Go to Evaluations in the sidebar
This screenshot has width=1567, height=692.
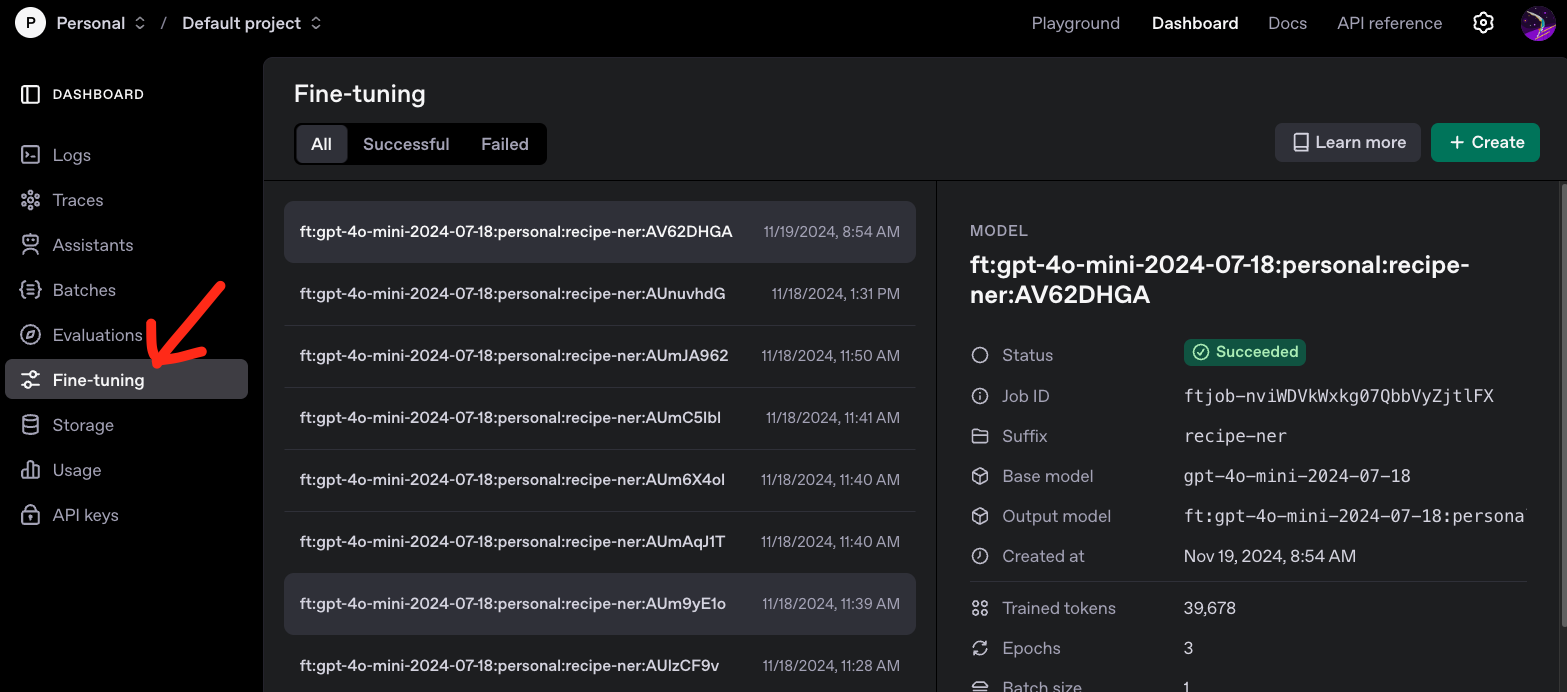pyautogui.click(x=126, y=335)
